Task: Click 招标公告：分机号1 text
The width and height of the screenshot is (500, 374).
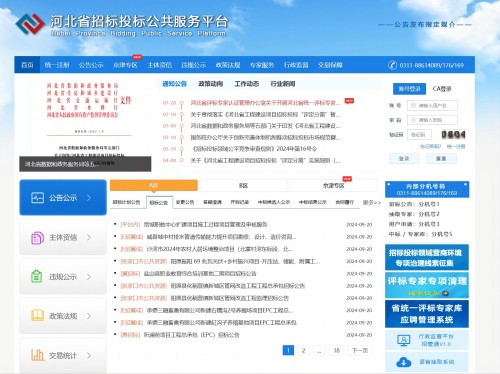Action: click(x=414, y=204)
